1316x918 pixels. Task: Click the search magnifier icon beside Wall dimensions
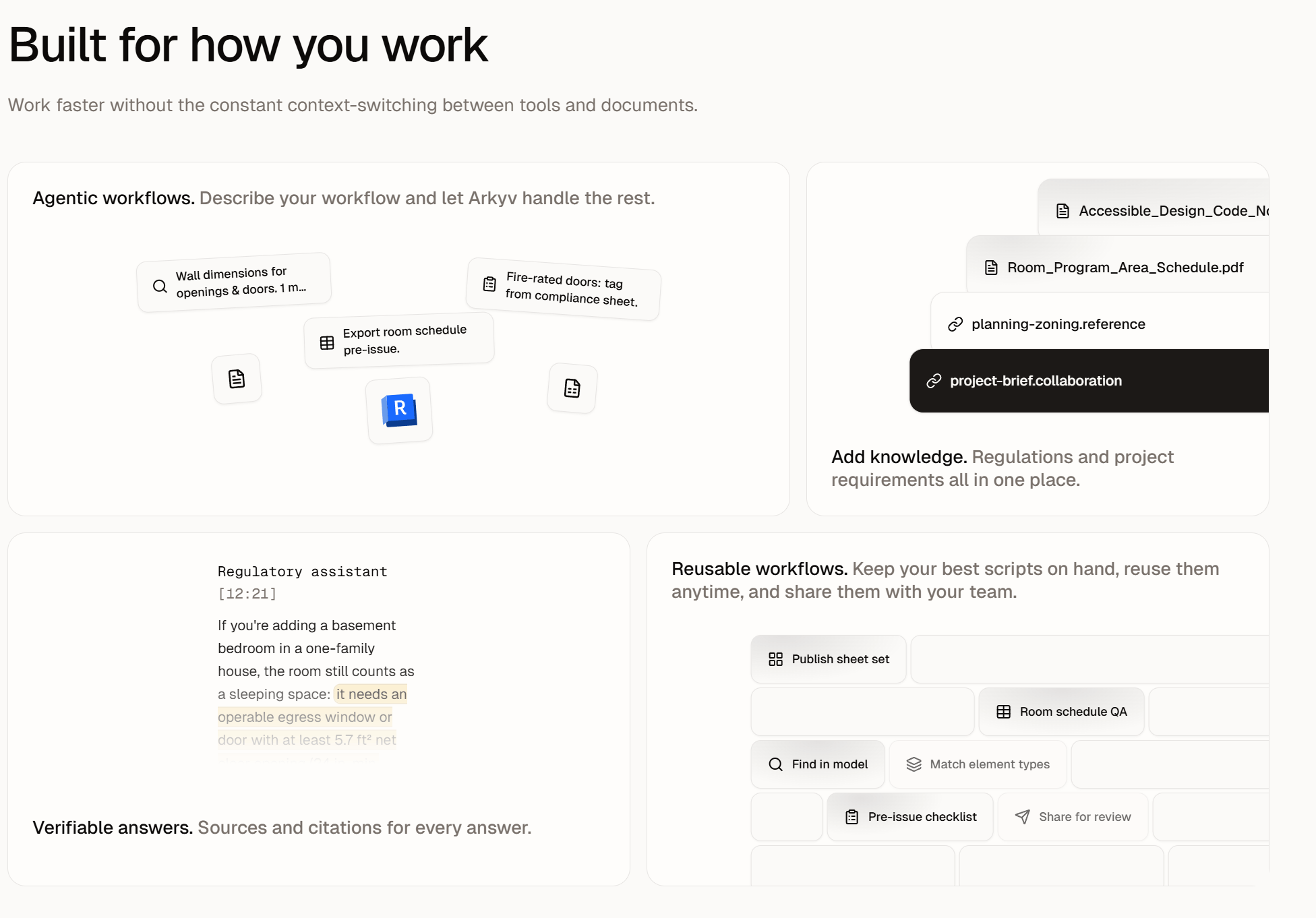point(160,286)
